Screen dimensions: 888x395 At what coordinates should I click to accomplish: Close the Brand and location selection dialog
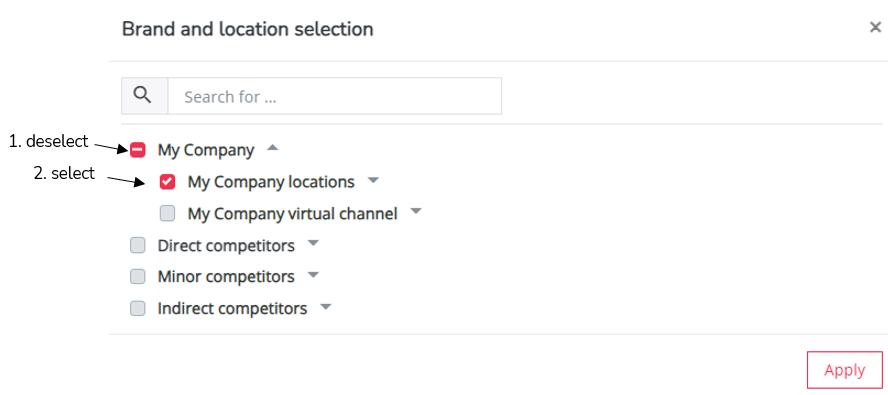(876, 27)
